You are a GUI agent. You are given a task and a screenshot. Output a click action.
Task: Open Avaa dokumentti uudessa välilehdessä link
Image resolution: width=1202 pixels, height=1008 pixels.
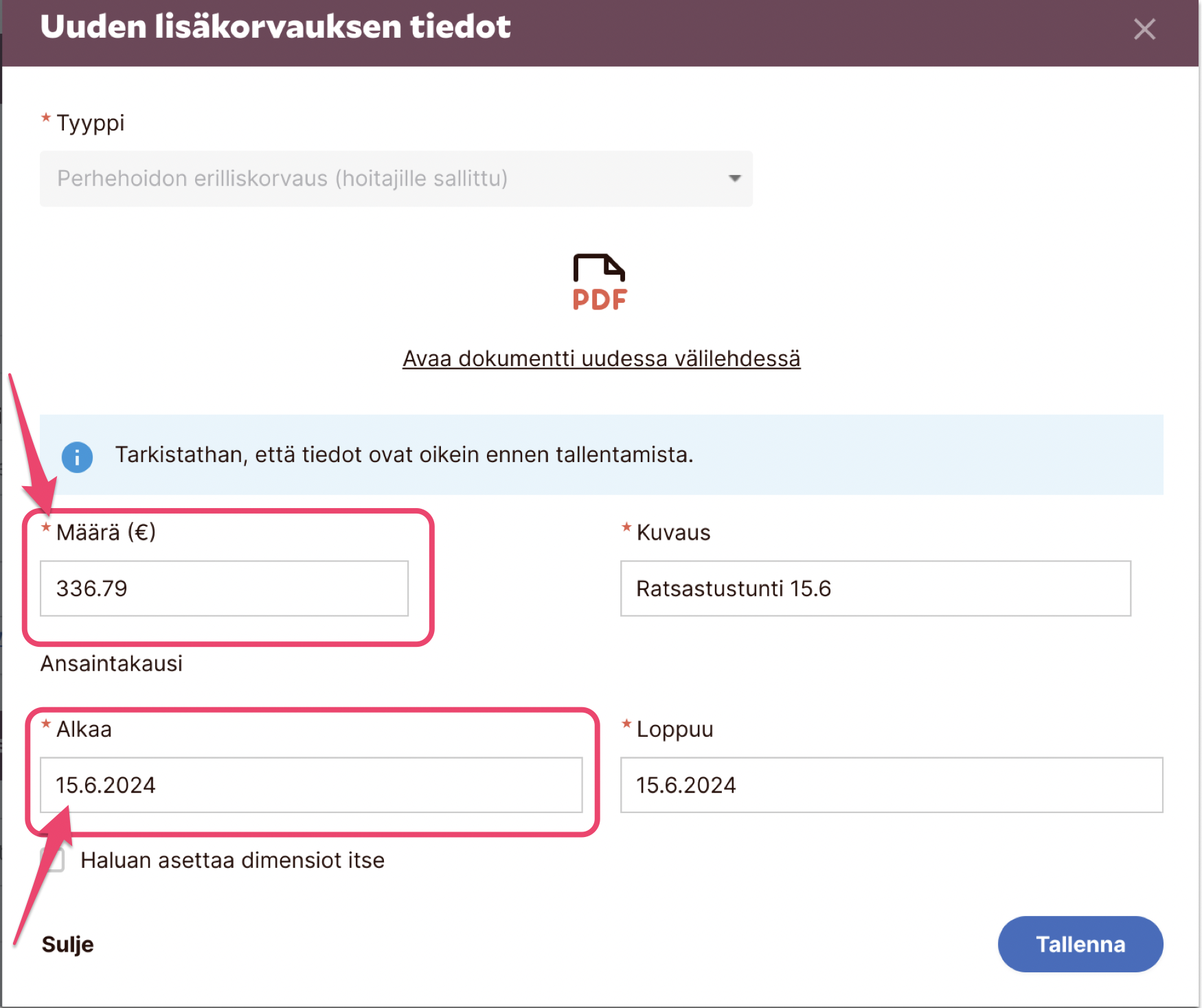(601, 358)
